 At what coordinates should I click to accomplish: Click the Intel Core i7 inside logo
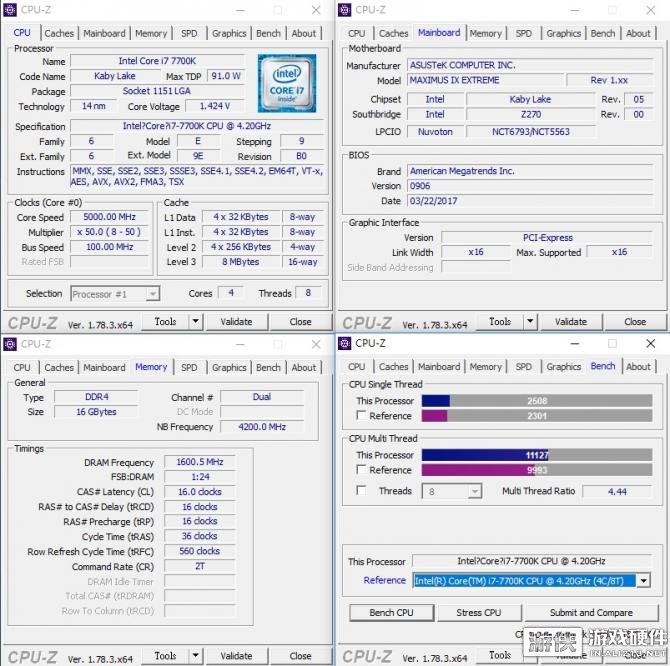(286, 83)
